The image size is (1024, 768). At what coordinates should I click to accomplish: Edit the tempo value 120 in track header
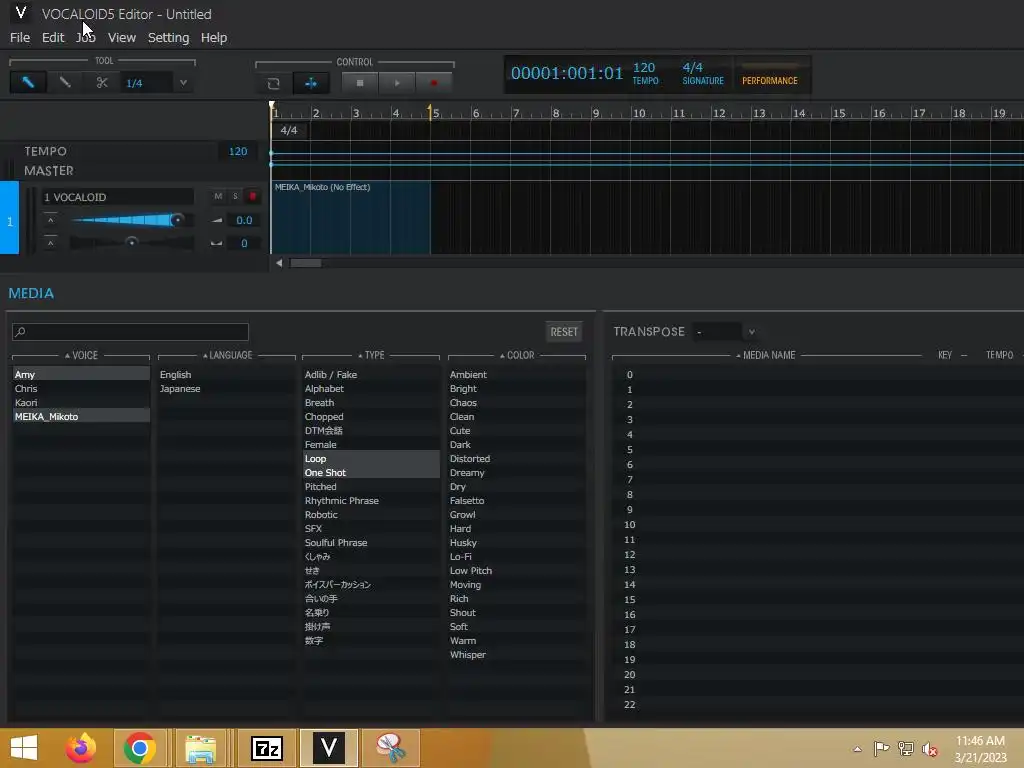(x=238, y=151)
